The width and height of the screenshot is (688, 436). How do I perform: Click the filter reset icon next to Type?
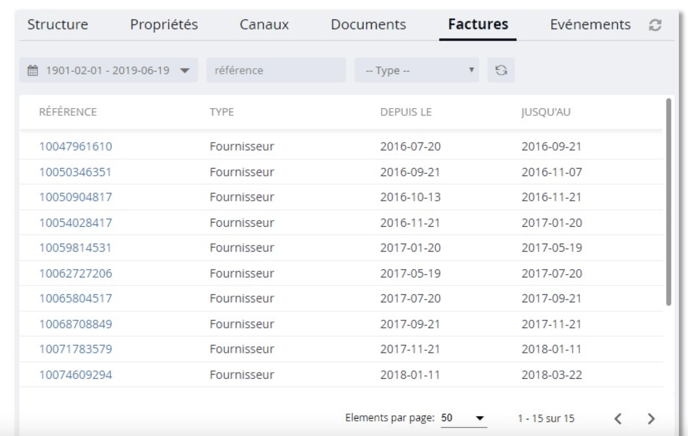coord(501,70)
